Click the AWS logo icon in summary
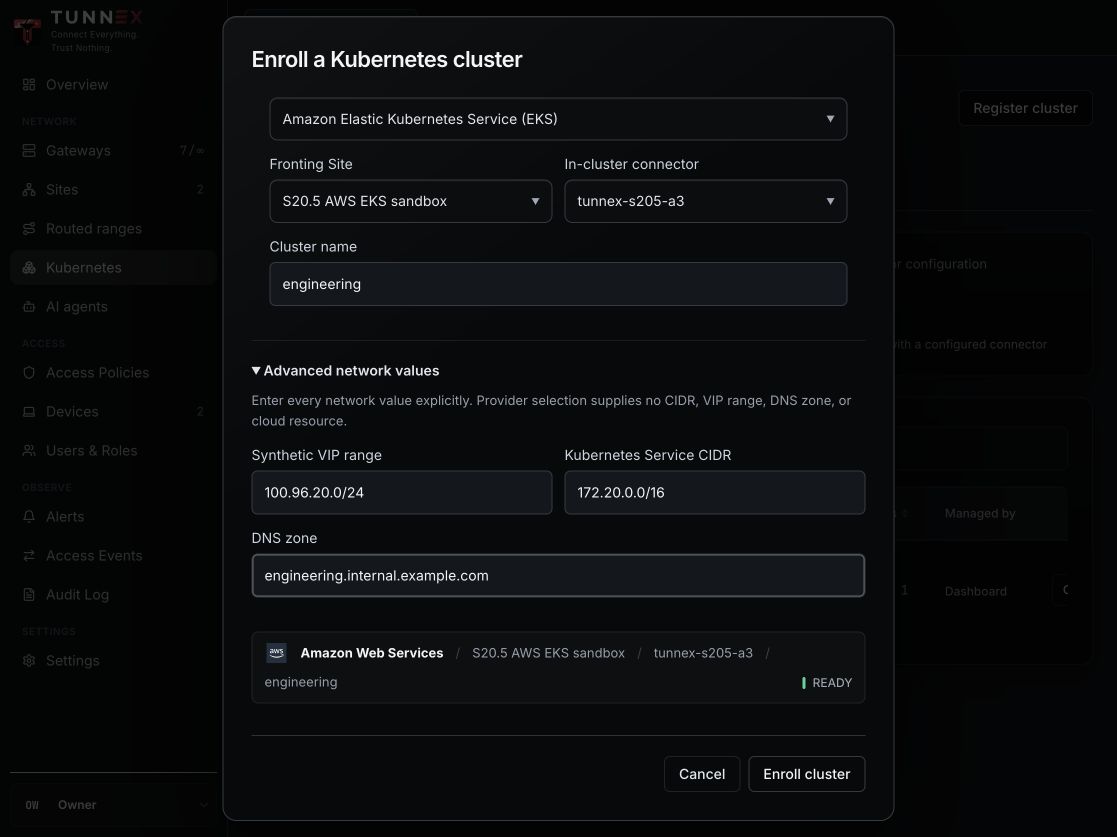 pyautogui.click(x=276, y=653)
